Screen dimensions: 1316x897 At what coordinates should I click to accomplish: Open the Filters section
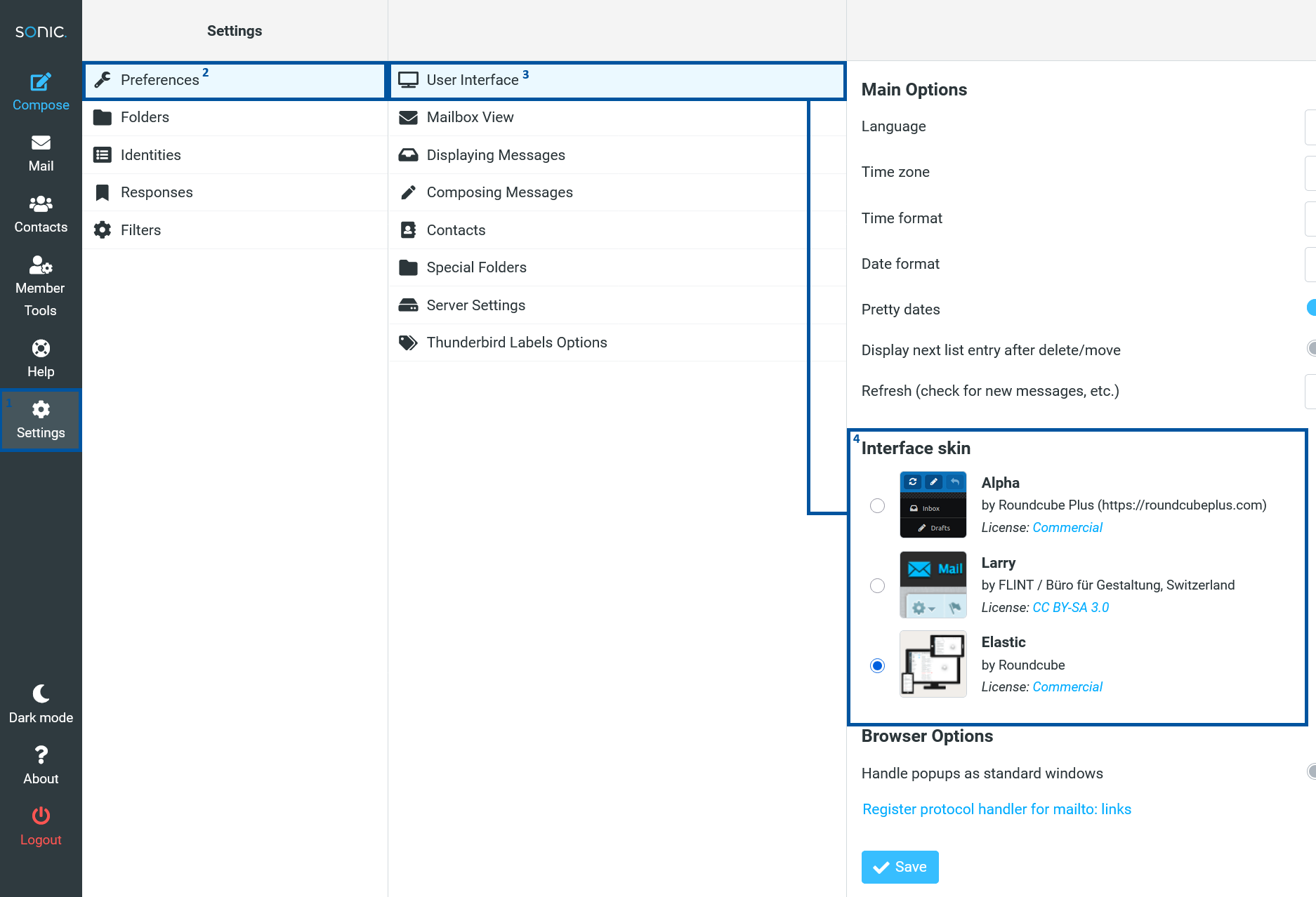235,230
